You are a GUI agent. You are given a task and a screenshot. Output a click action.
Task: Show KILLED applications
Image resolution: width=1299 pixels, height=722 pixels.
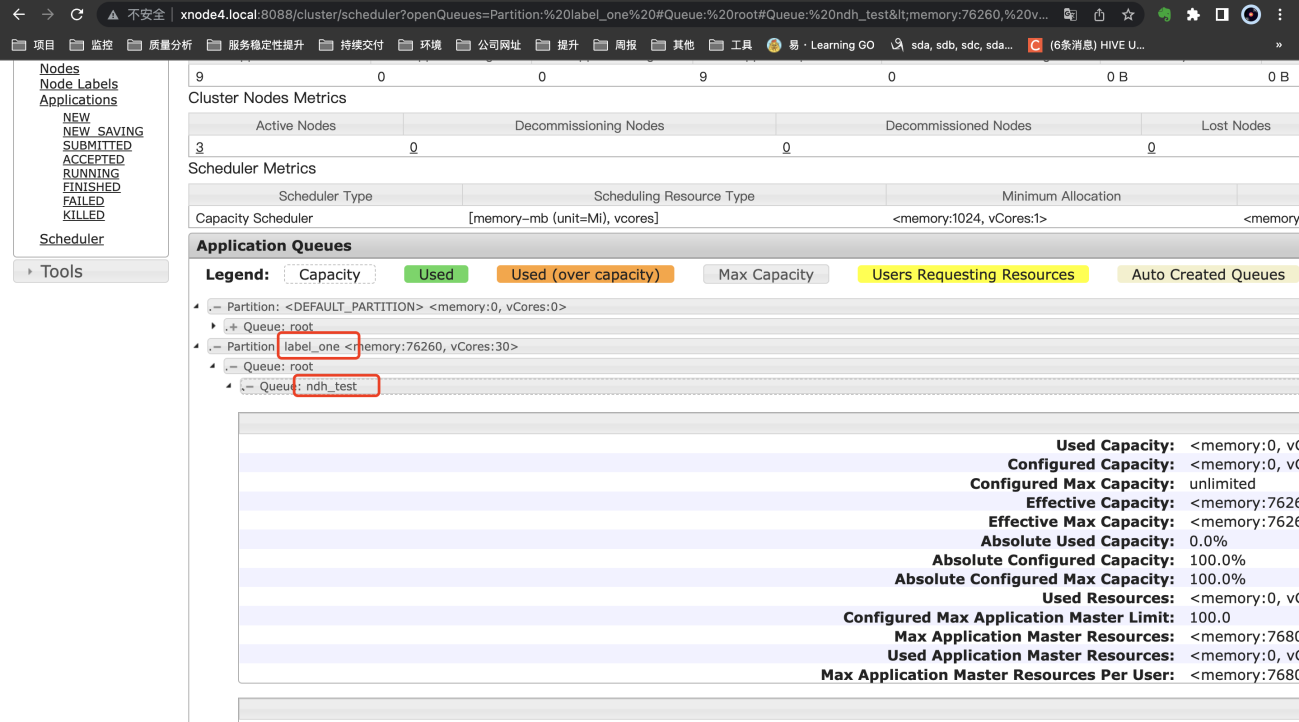[83, 215]
